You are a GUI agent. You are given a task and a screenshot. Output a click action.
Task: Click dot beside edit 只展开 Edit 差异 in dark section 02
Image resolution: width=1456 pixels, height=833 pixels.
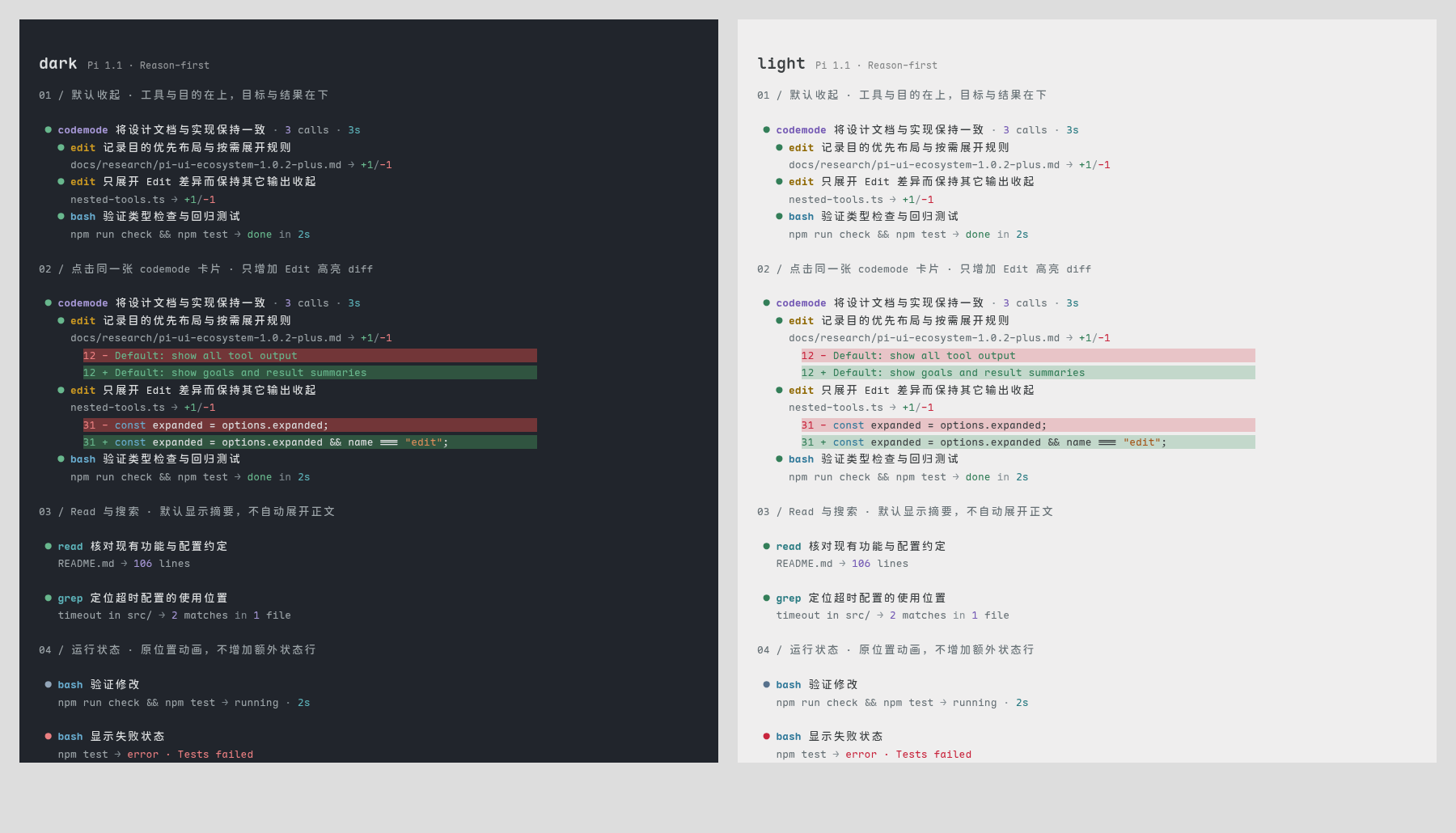click(61, 390)
